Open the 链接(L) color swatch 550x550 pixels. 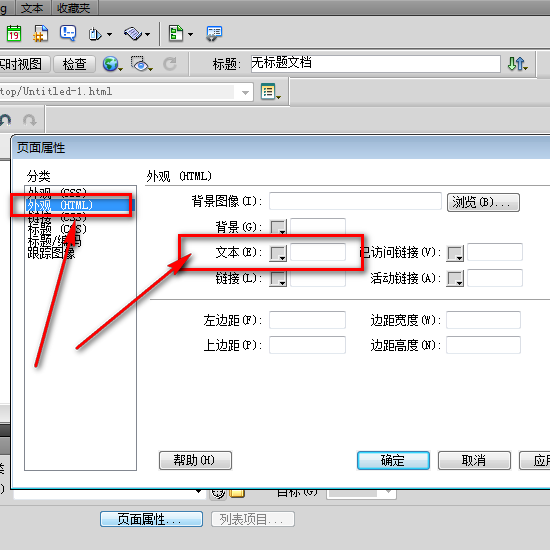click(x=278, y=279)
